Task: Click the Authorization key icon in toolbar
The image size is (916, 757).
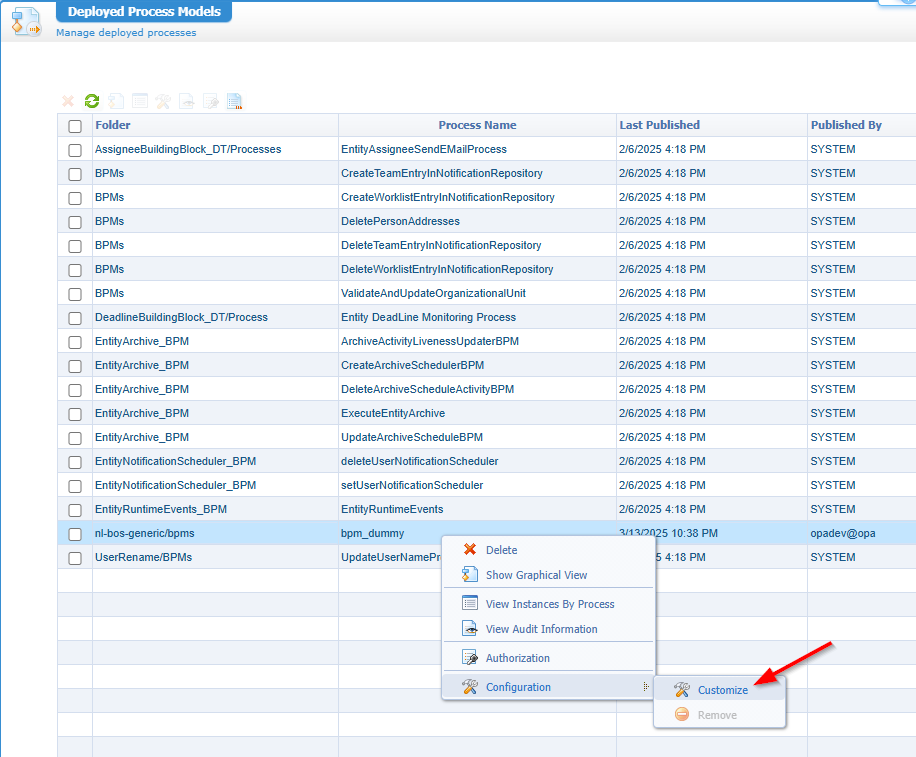Action: [211, 101]
